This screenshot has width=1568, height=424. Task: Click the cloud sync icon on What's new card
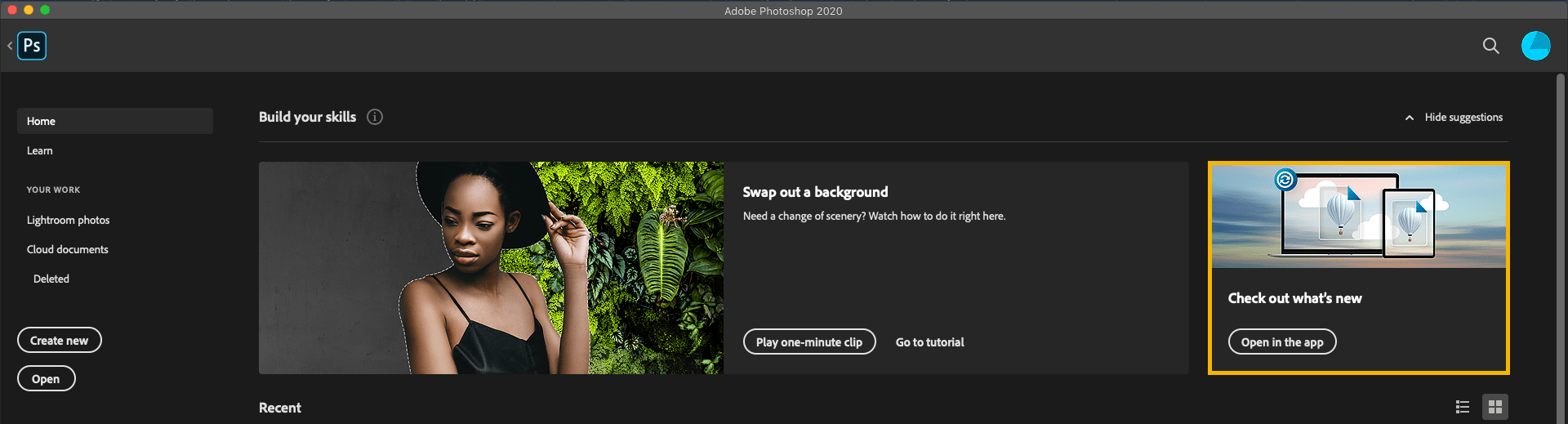point(1285,179)
